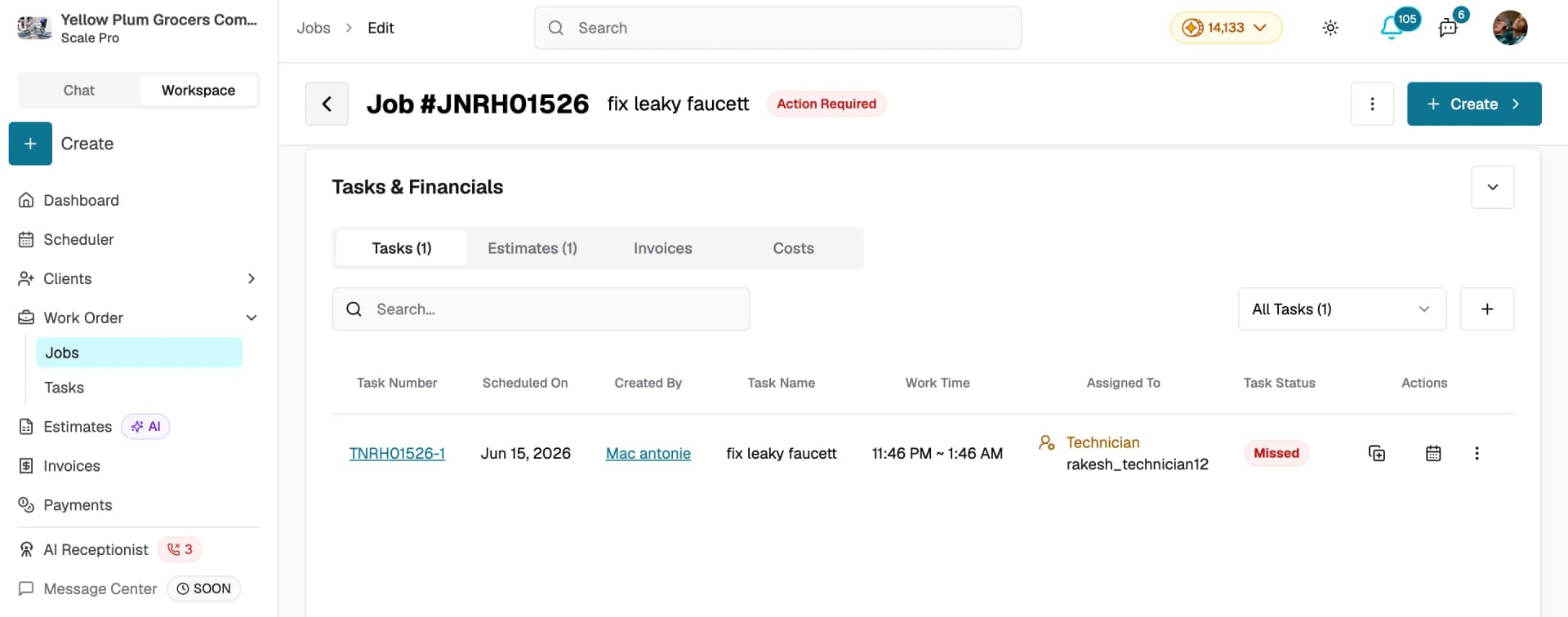Click the Missed task status badge
1568x617 pixels.
pyautogui.click(x=1276, y=453)
